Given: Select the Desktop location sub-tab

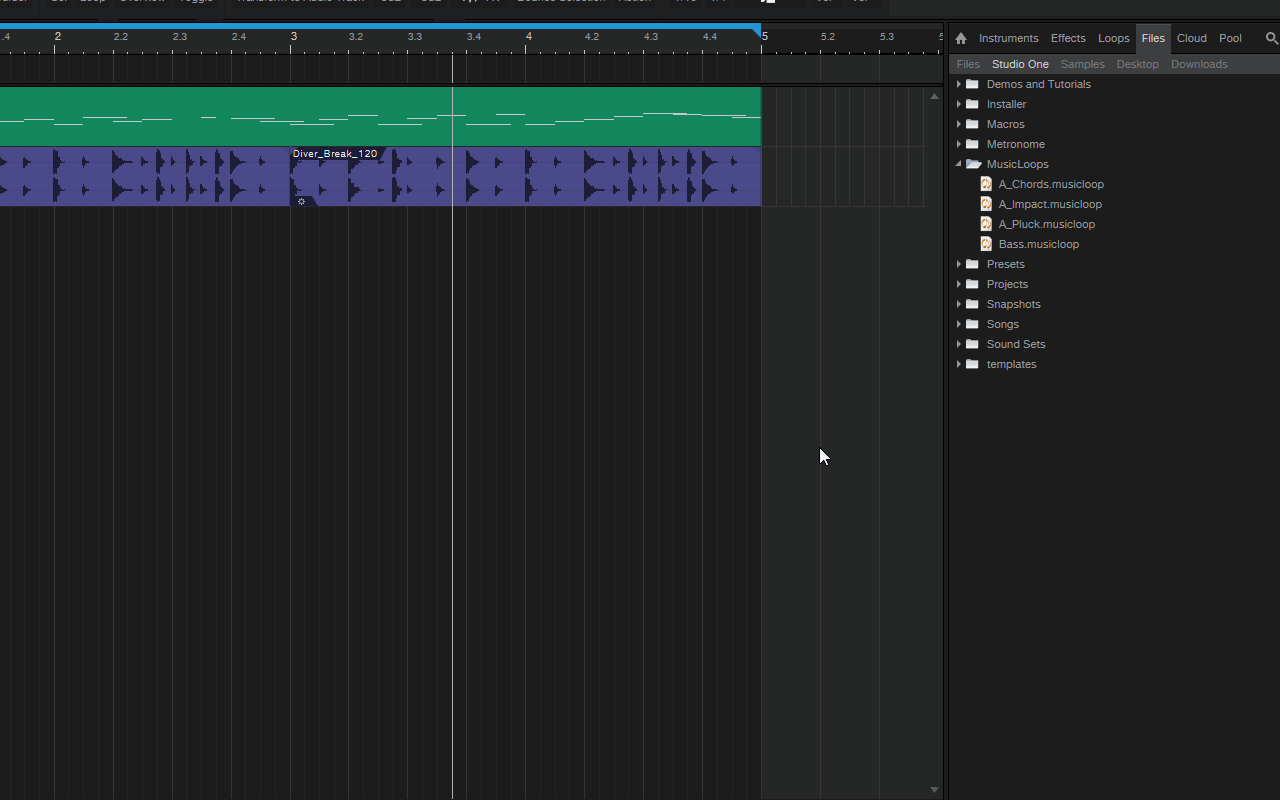Looking at the screenshot, I should pyautogui.click(x=1137, y=64).
